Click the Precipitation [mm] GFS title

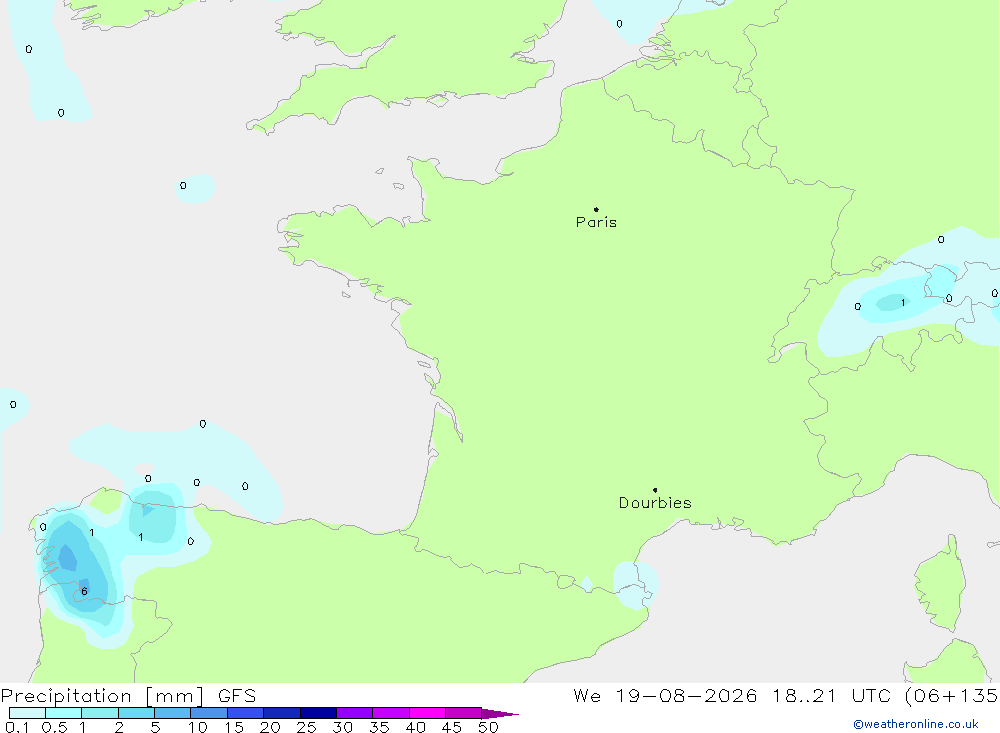(x=128, y=695)
